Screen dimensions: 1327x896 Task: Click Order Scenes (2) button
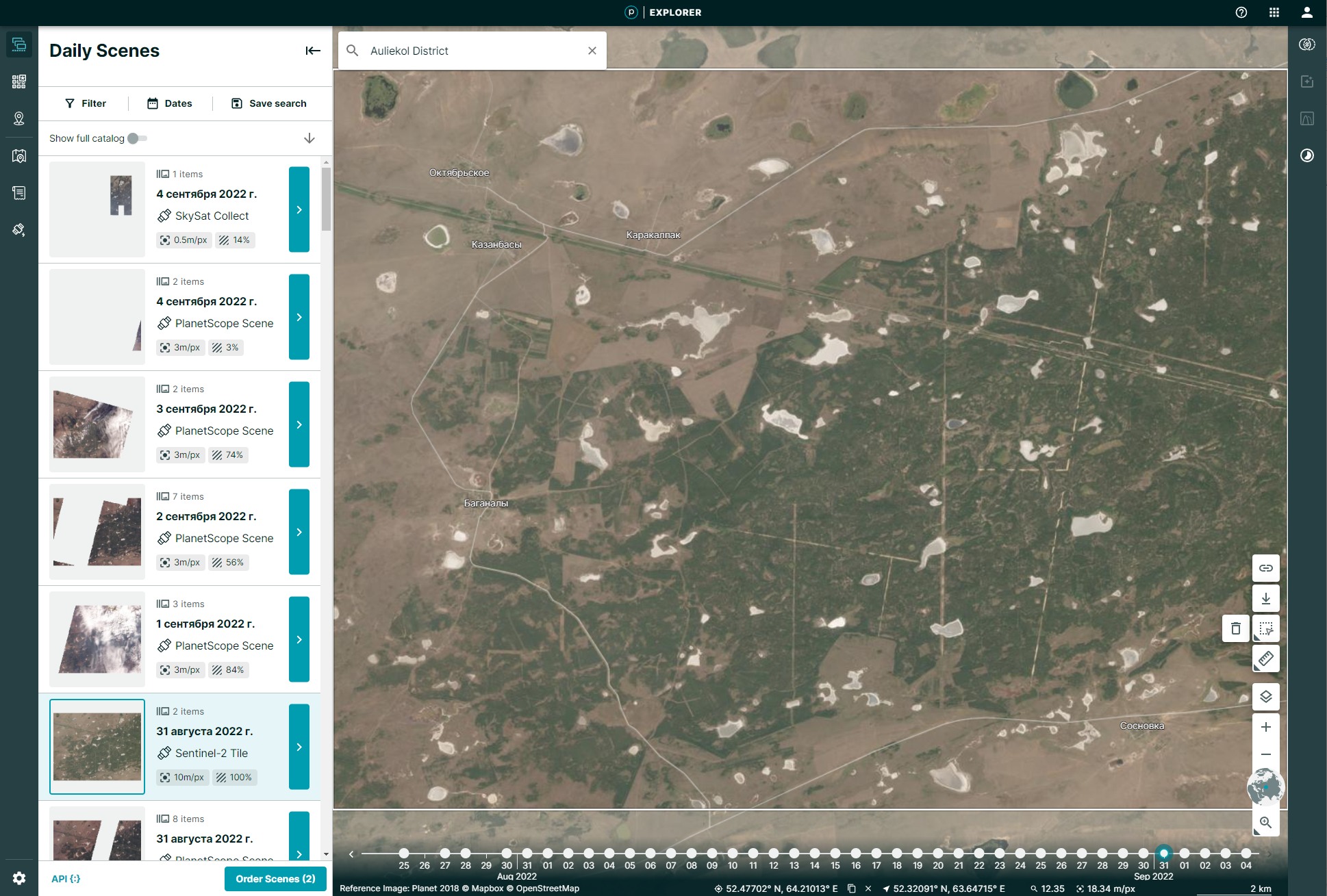pos(275,879)
